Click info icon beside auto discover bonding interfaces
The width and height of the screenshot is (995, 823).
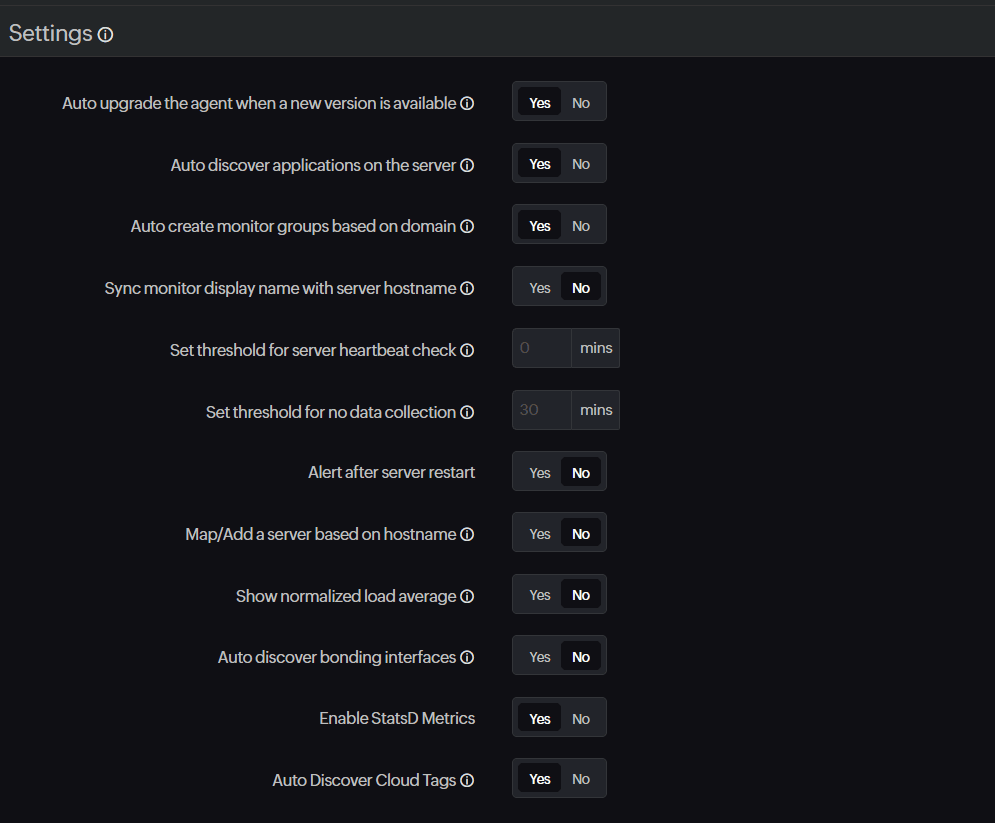pos(467,657)
